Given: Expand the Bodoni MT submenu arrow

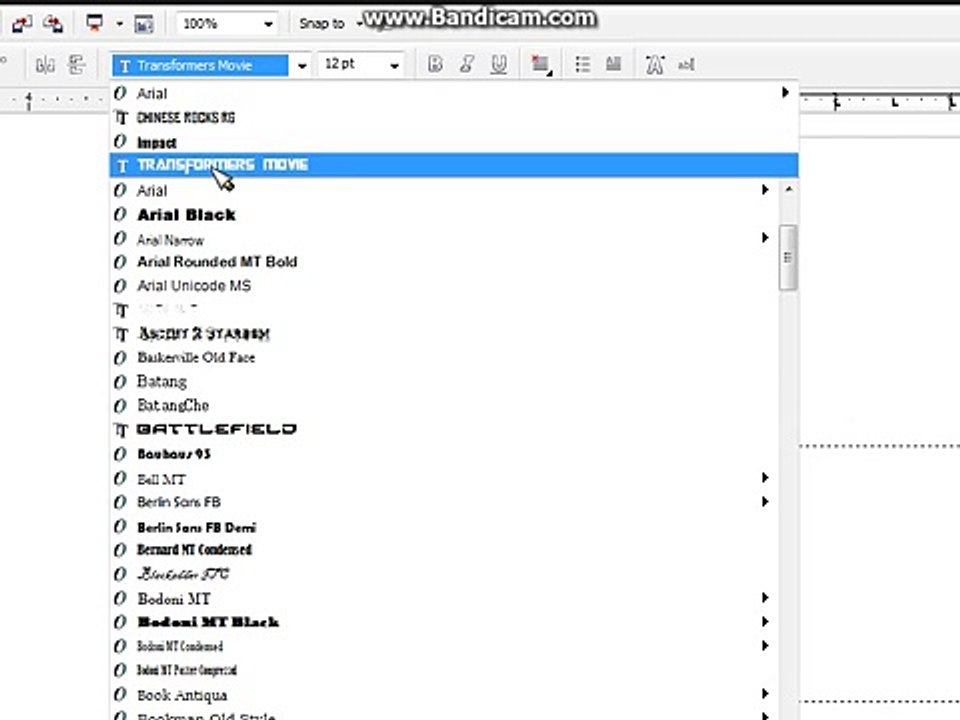Looking at the screenshot, I should click(x=765, y=597).
